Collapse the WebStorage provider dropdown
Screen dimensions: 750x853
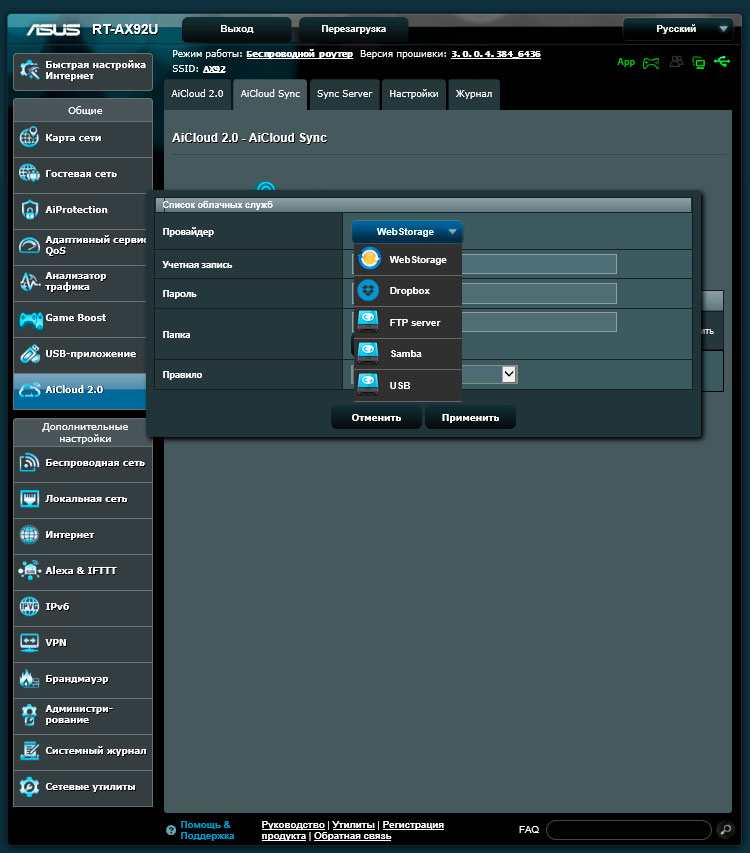[407, 232]
